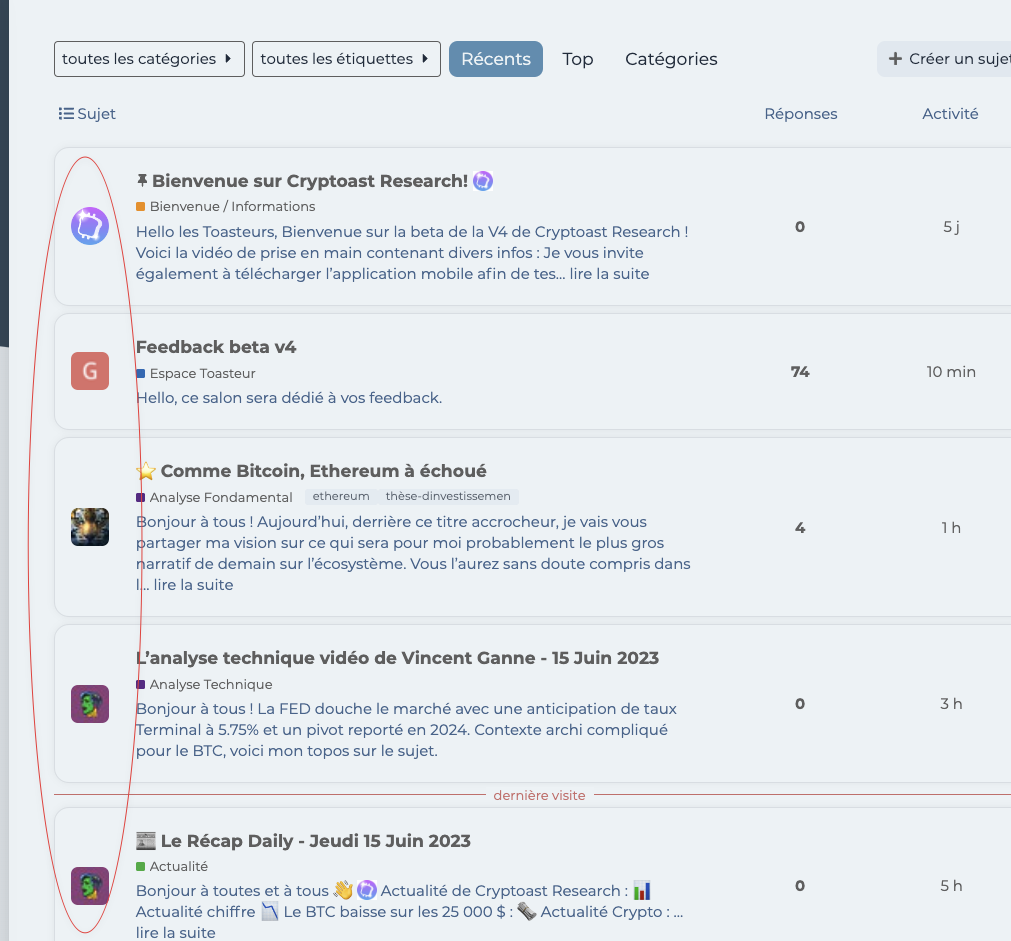Sort topics by the Activité column
The height and width of the screenshot is (941, 1011).
coord(950,114)
